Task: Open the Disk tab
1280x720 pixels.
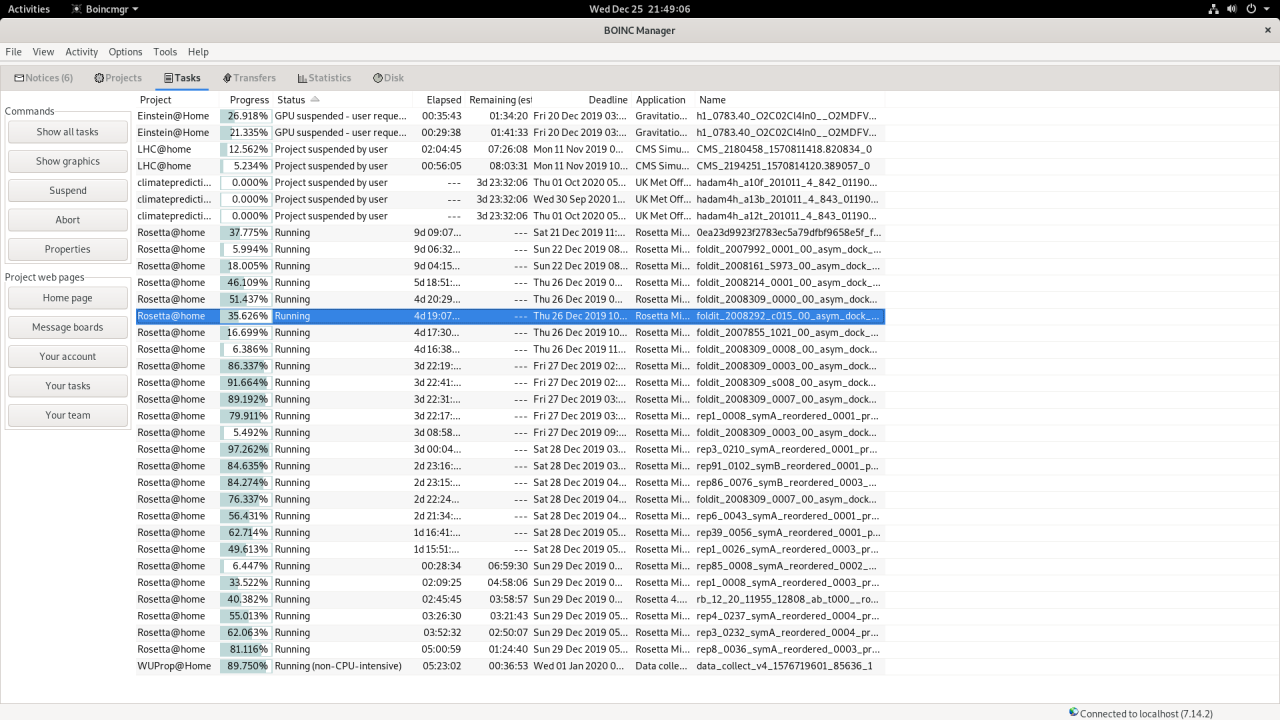Action: pos(388,78)
